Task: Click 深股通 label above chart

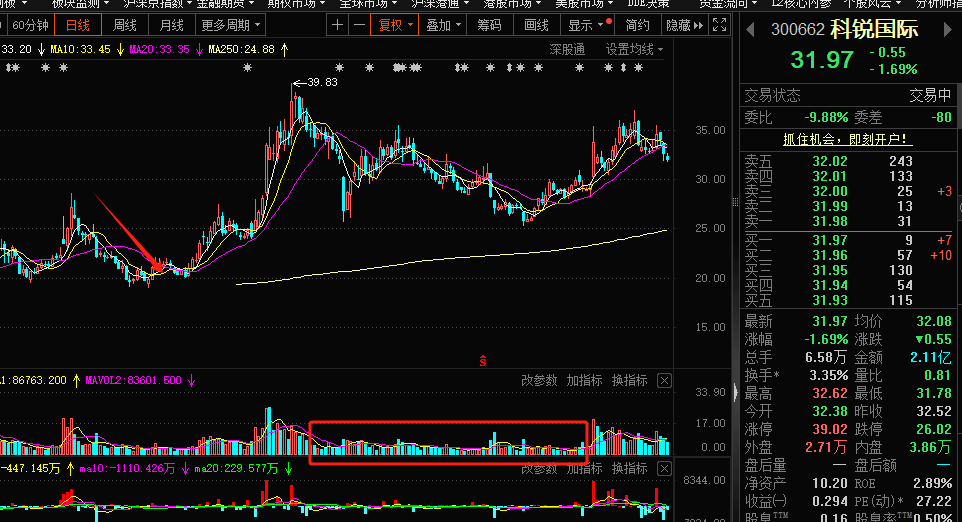Action: 567,49
